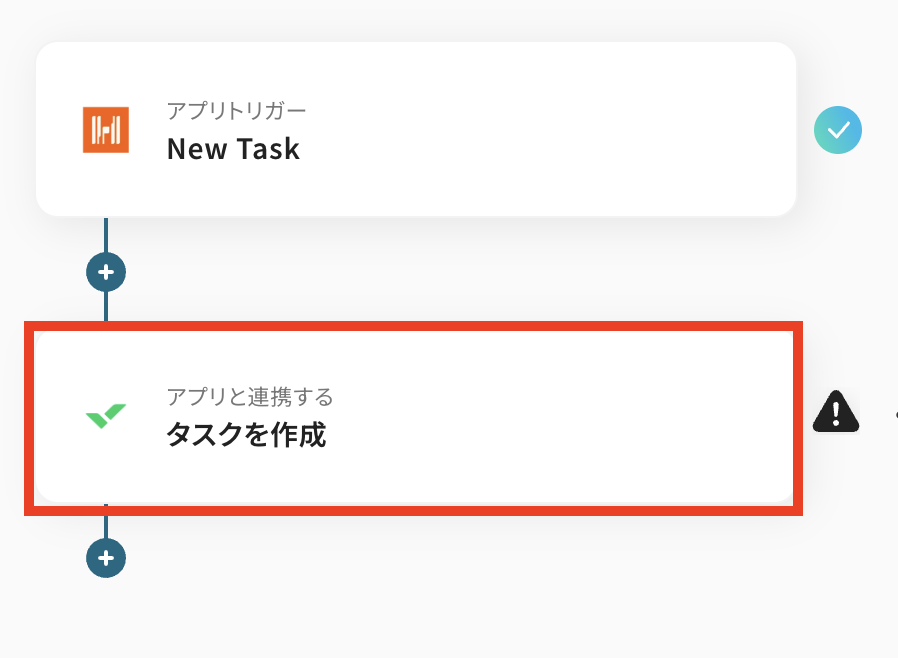Select the New Task title text
This screenshot has width=898, height=658.
point(233,149)
